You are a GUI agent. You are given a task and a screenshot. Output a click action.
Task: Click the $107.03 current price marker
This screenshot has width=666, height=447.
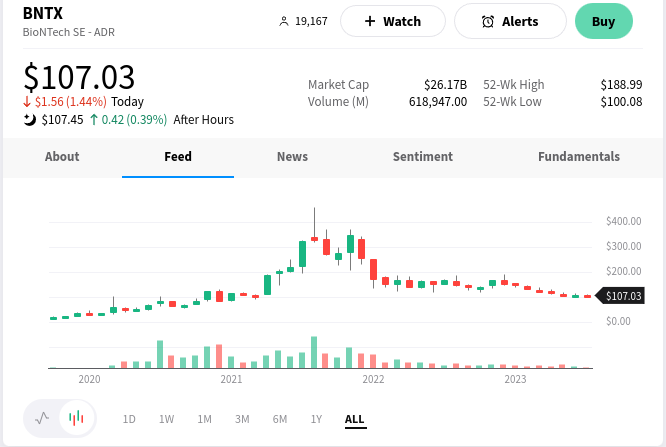(622, 296)
